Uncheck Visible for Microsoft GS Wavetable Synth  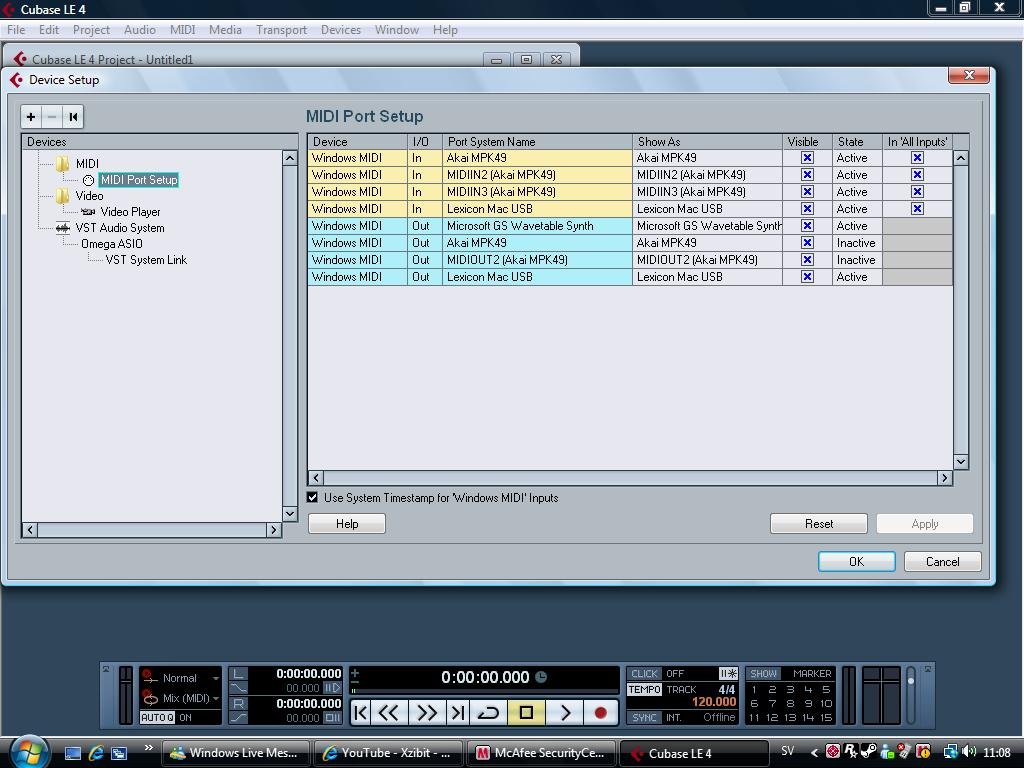coord(807,226)
